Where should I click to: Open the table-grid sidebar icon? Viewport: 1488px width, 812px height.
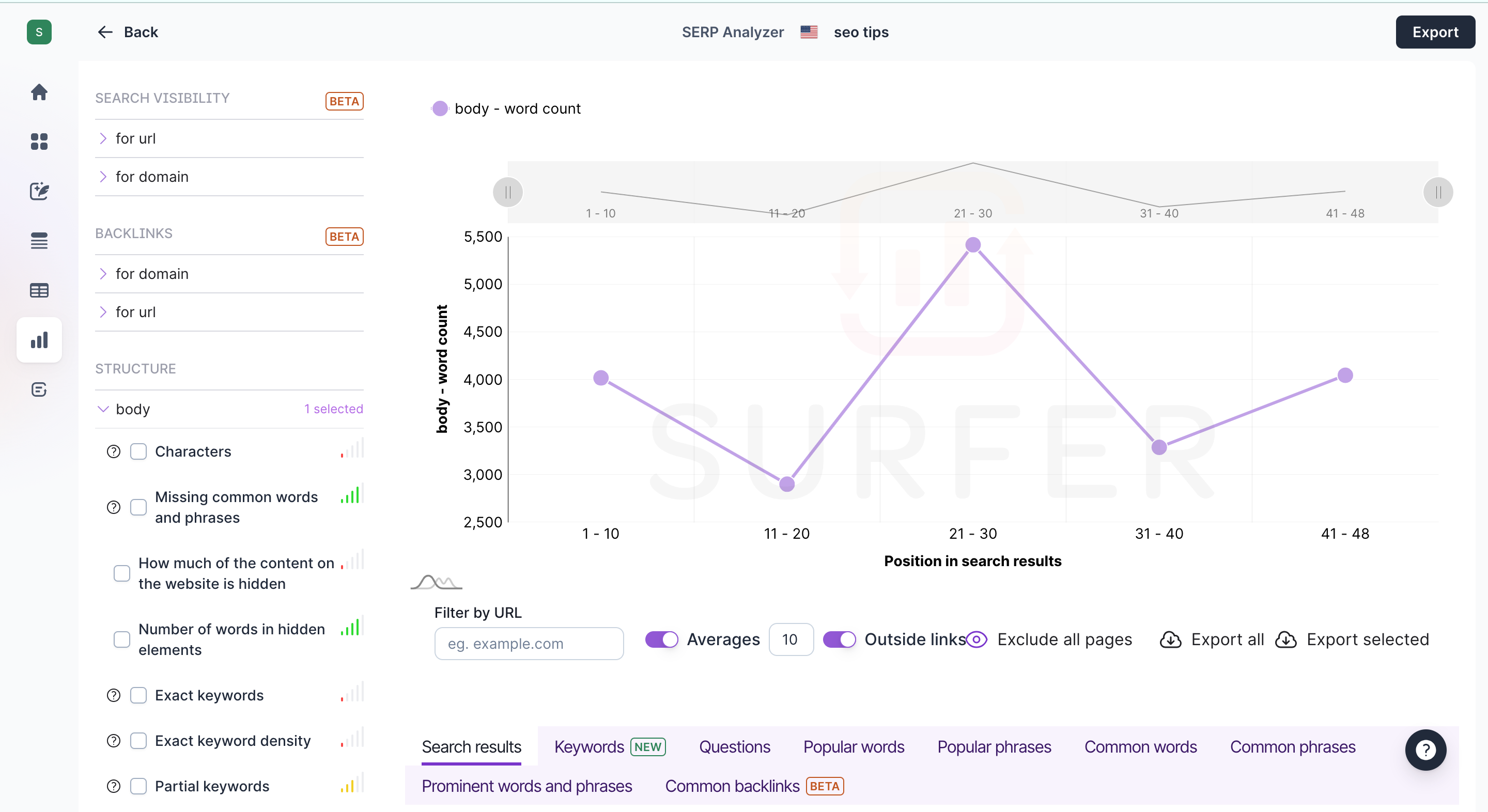(x=39, y=290)
